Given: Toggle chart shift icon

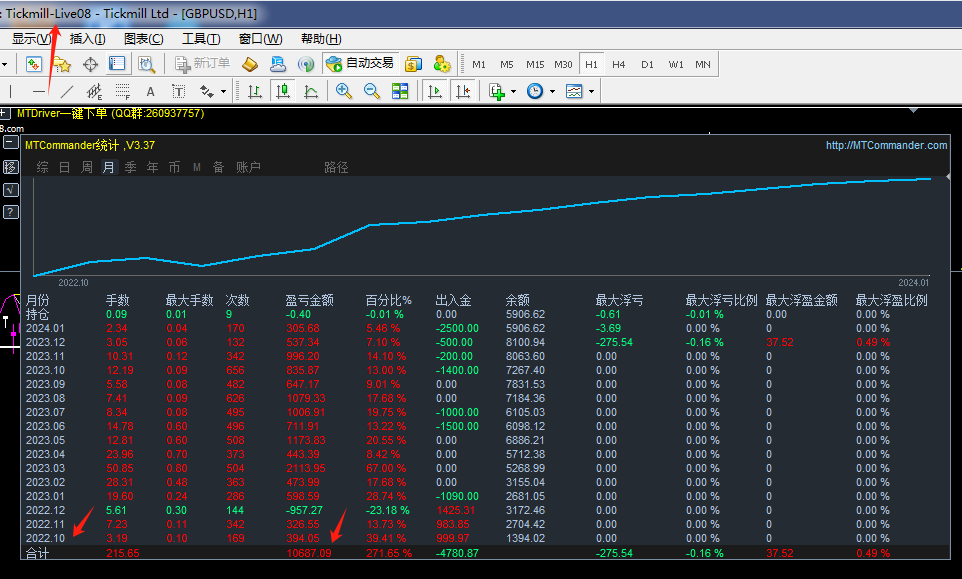Looking at the screenshot, I should [x=463, y=92].
